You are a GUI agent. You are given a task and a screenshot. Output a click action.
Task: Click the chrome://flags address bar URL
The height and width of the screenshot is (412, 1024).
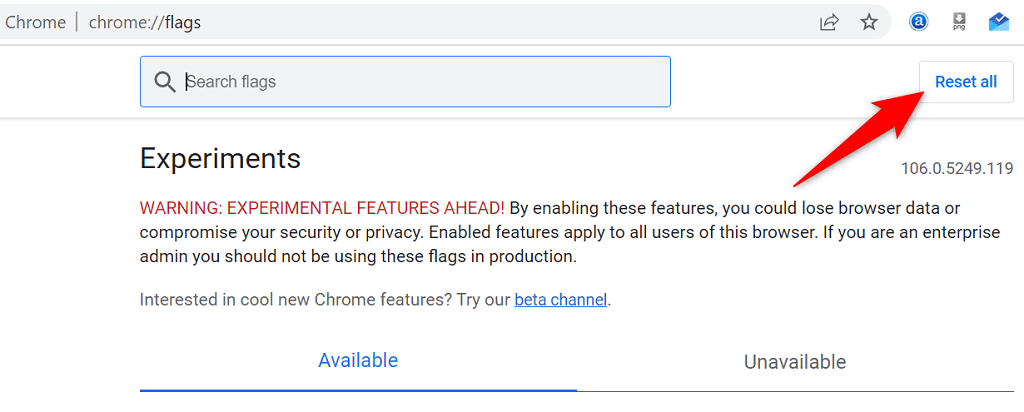coord(146,22)
